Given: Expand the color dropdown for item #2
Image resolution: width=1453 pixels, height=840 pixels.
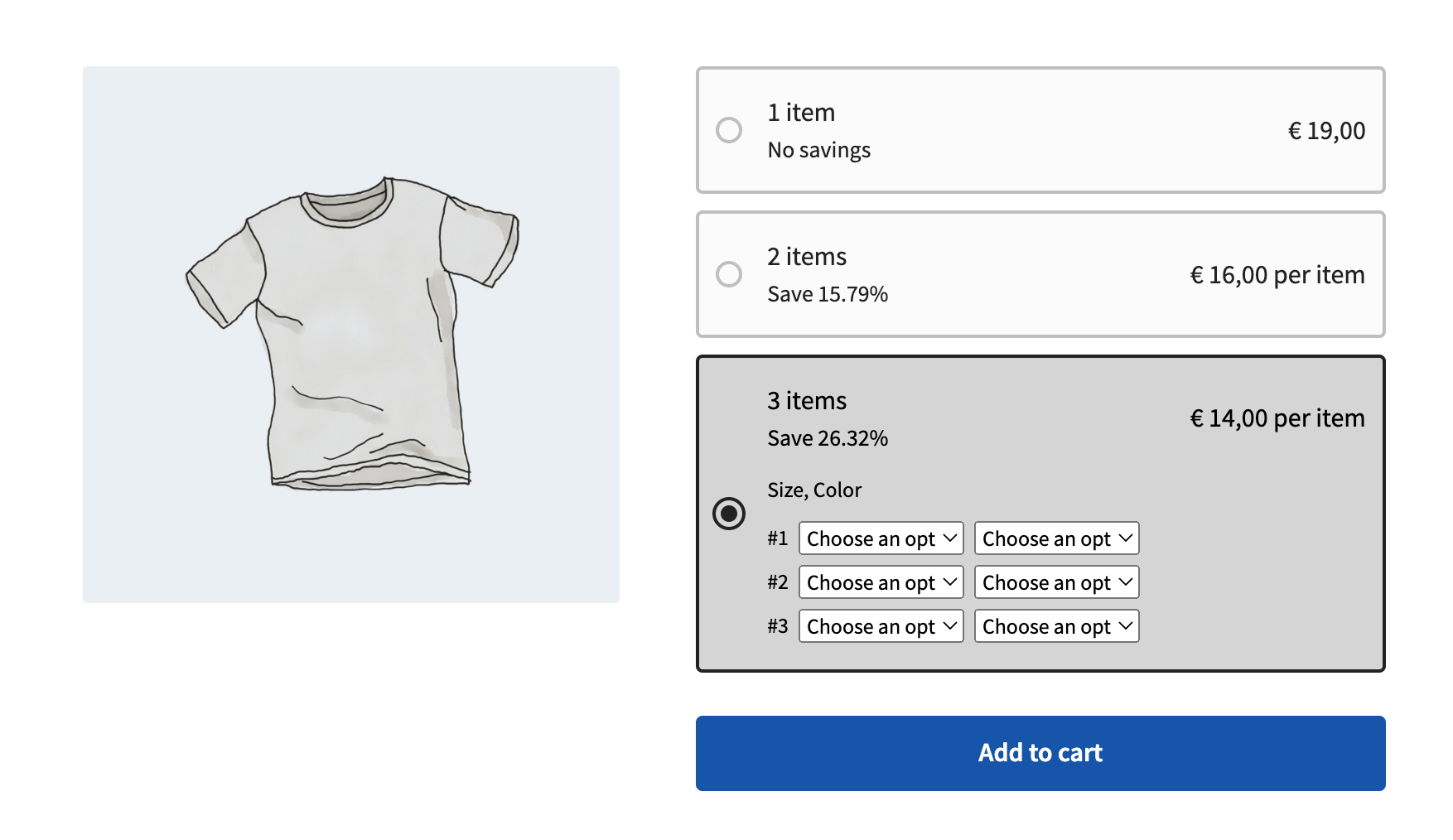Looking at the screenshot, I should pos(1056,582).
